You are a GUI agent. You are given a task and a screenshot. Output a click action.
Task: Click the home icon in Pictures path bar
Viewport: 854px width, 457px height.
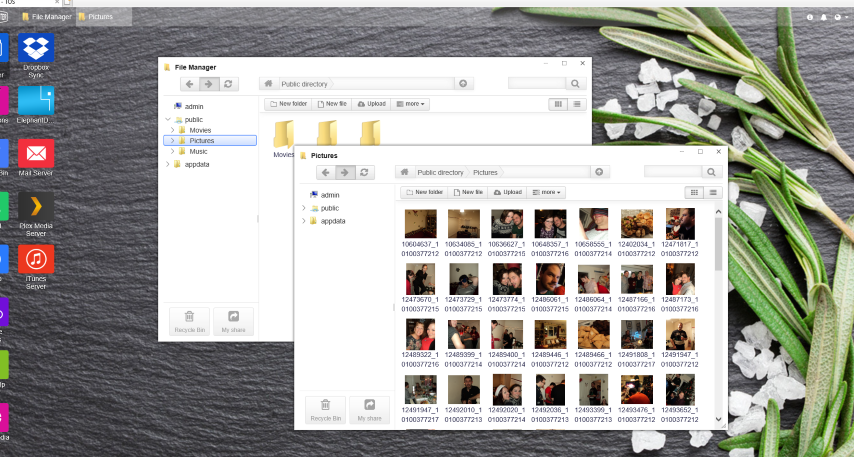pos(405,172)
